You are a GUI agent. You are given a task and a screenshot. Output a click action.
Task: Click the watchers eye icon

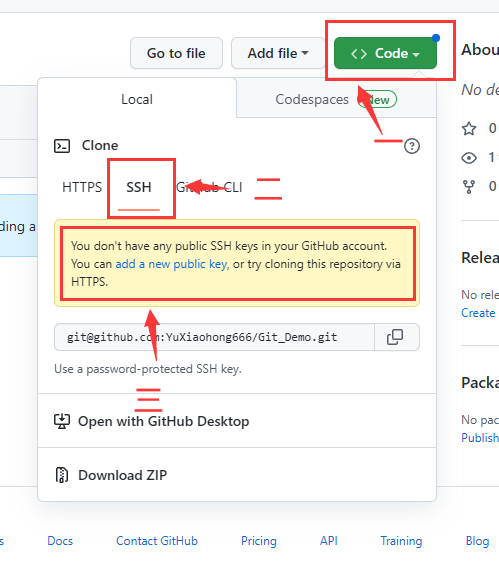(x=469, y=158)
